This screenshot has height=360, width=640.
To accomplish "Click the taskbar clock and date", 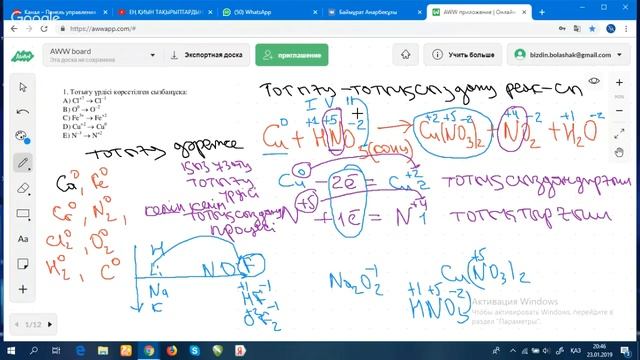I will click(x=598, y=351).
